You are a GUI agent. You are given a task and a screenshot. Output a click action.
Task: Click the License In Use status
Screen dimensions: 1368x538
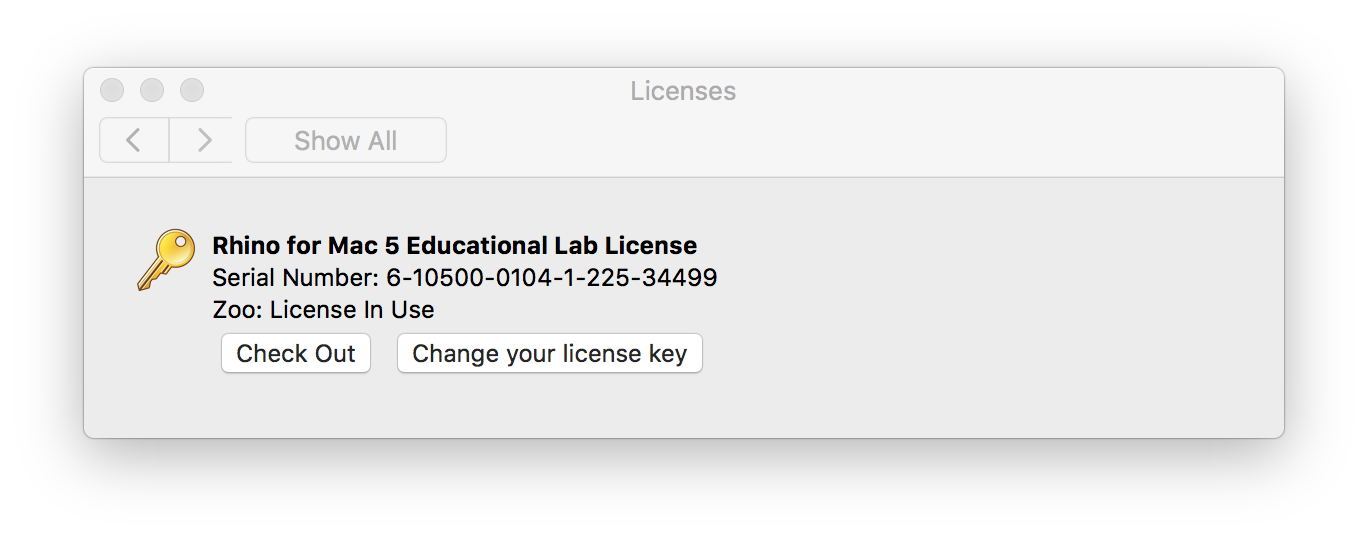coord(352,310)
